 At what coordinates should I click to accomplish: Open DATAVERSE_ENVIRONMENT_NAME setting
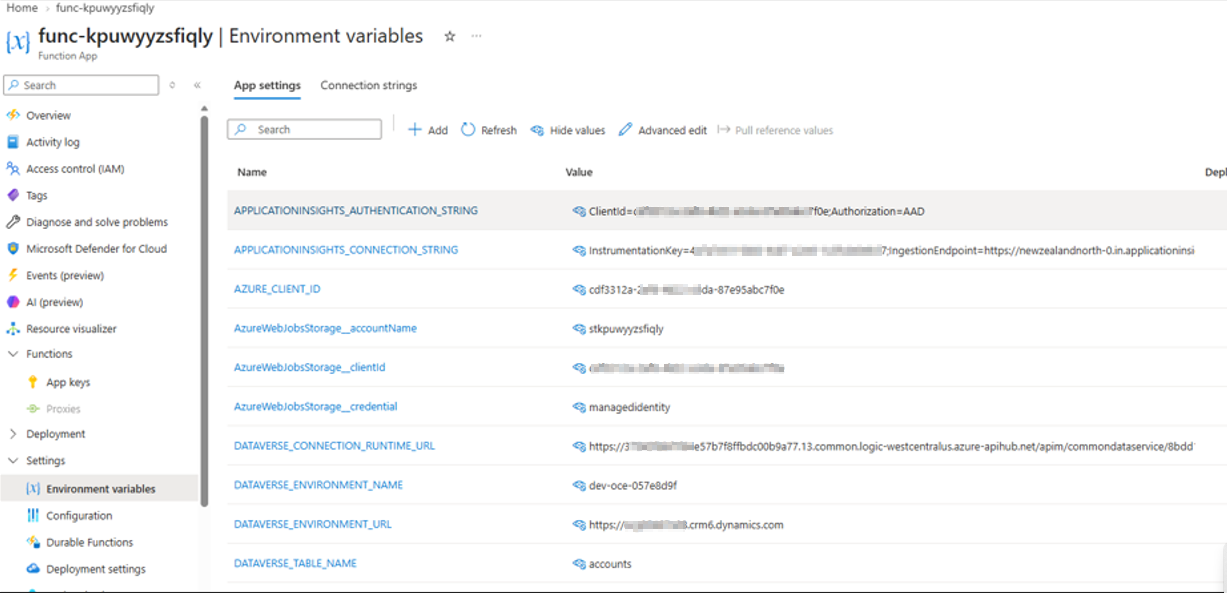(x=318, y=485)
